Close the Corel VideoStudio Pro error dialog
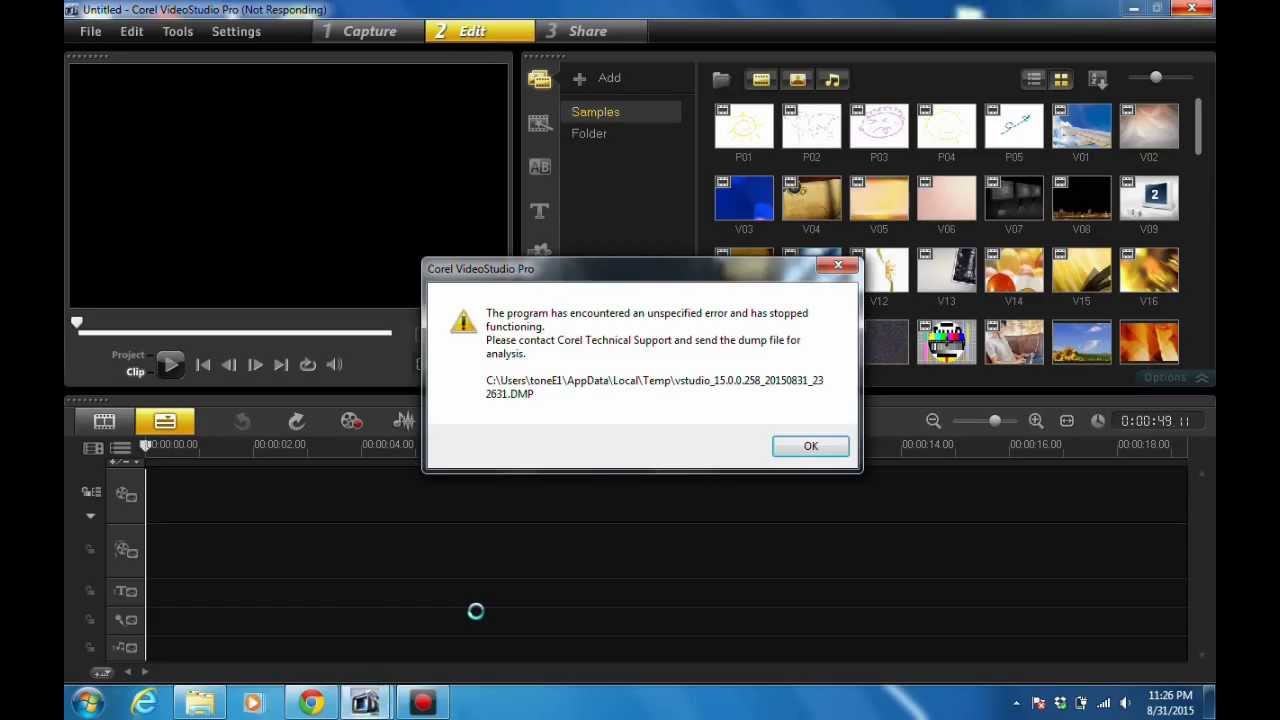 [x=837, y=266]
